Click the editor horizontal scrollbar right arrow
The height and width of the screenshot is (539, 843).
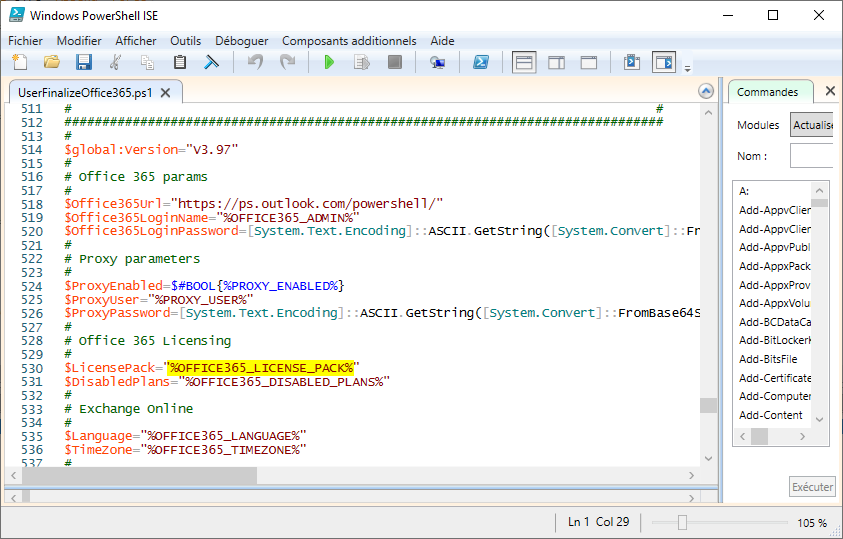(691, 475)
